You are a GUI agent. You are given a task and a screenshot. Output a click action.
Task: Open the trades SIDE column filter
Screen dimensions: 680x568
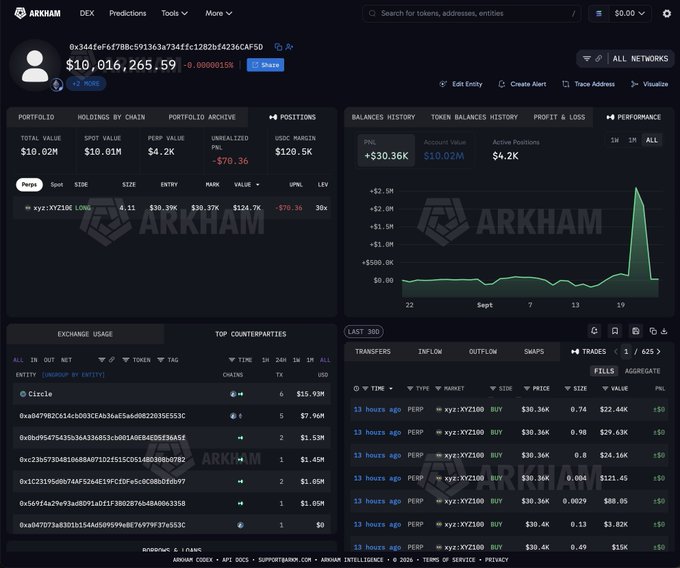tap(501, 388)
